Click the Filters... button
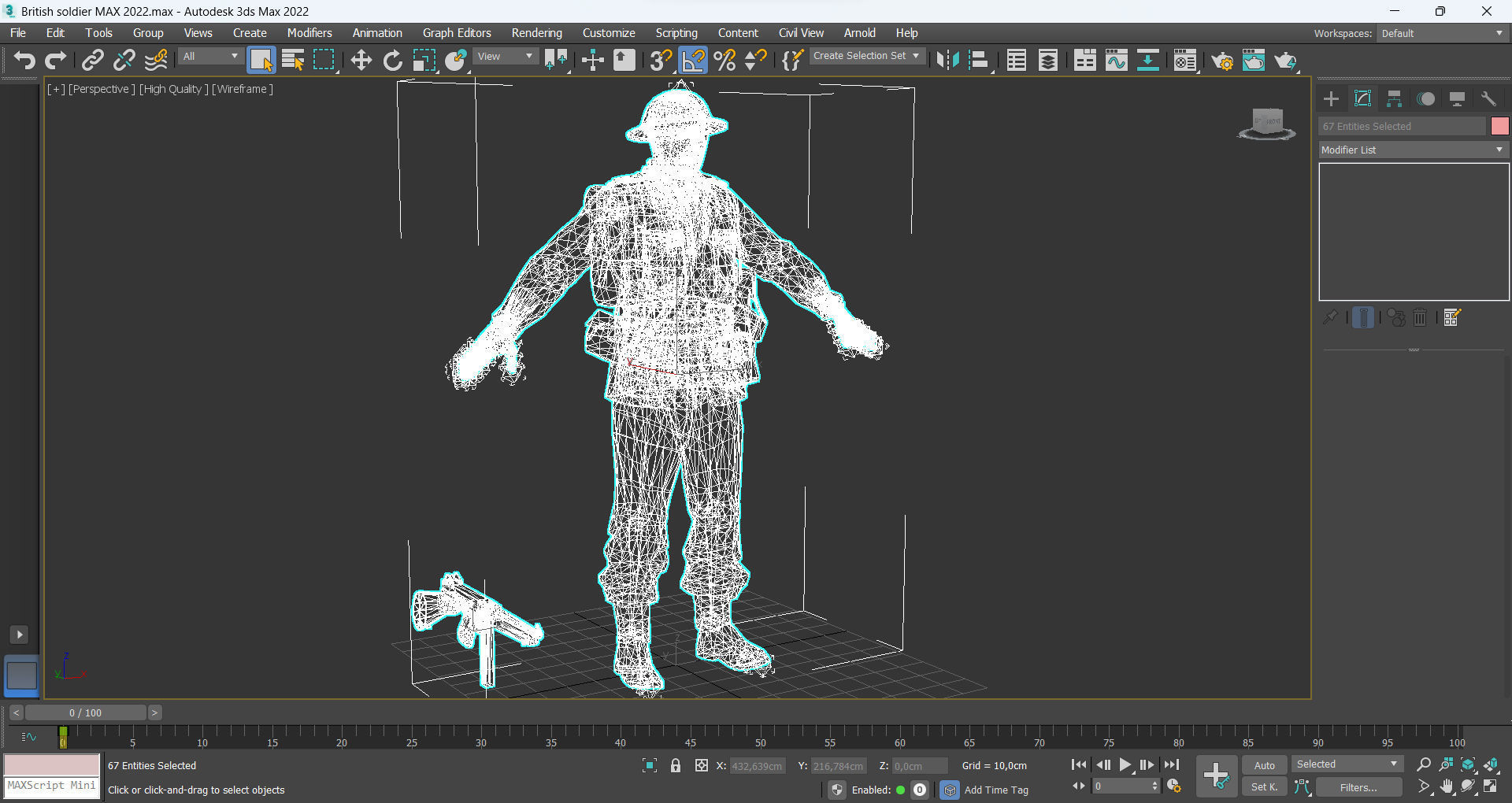Viewport: 1512px width, 803px height. click(x=1358, y=787)
